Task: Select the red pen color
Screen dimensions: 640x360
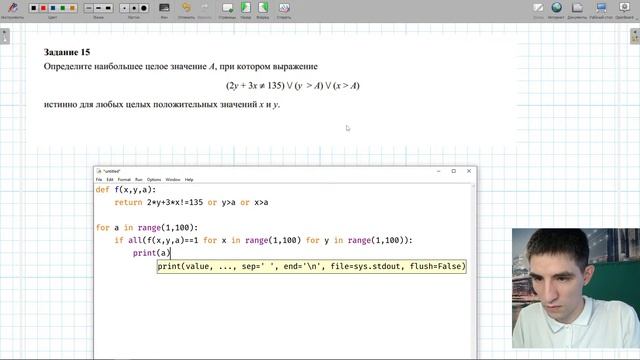Action: coord(43,8)
